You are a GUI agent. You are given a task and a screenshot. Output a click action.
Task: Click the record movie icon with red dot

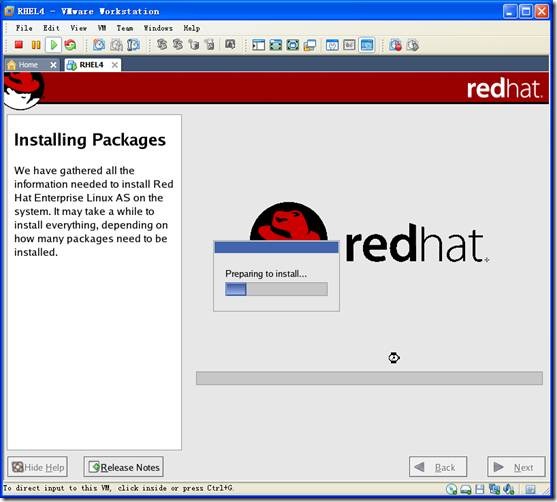click(395, 45)
